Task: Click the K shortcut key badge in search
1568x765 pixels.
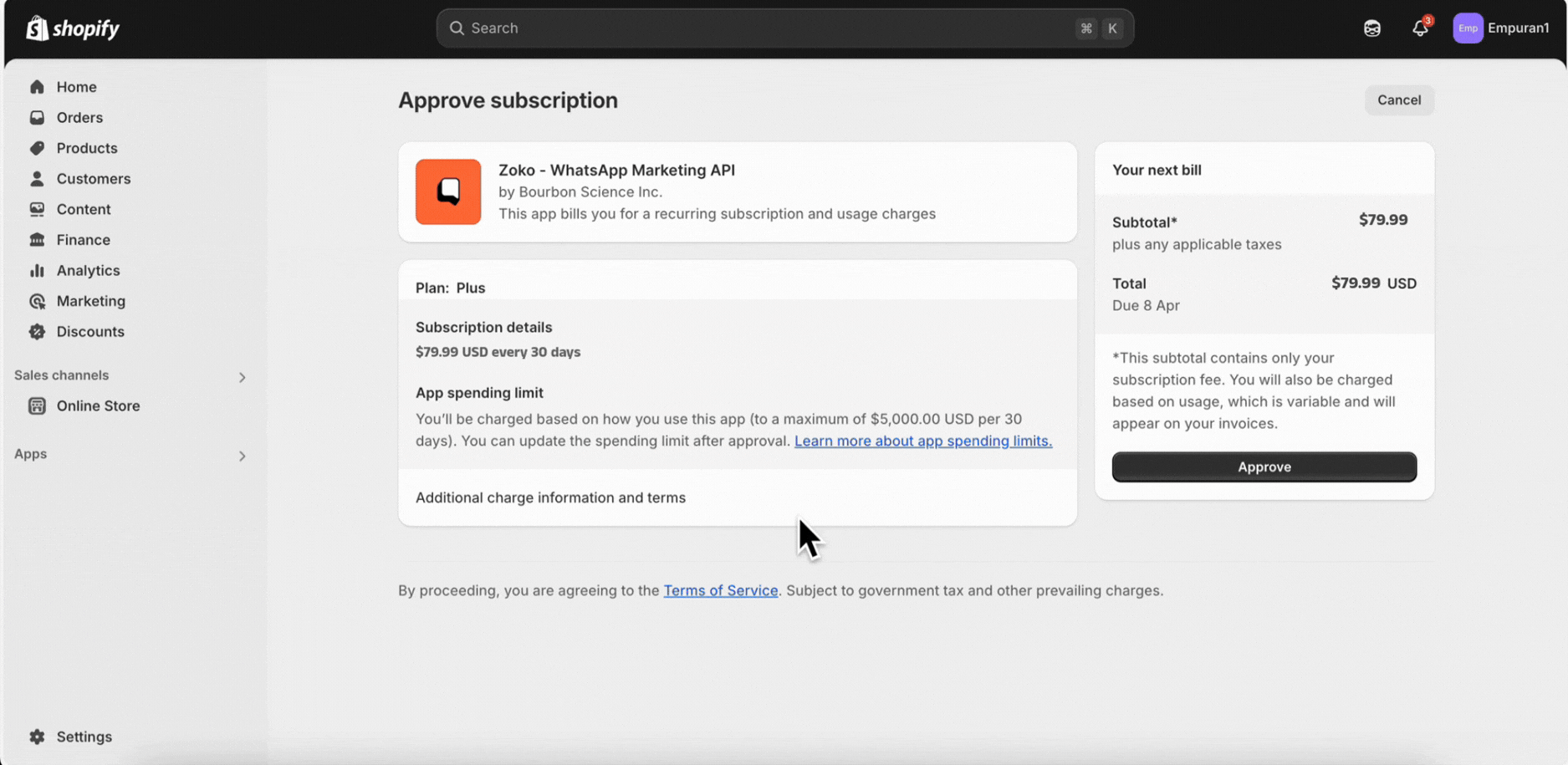Action: pos(1111,28)
